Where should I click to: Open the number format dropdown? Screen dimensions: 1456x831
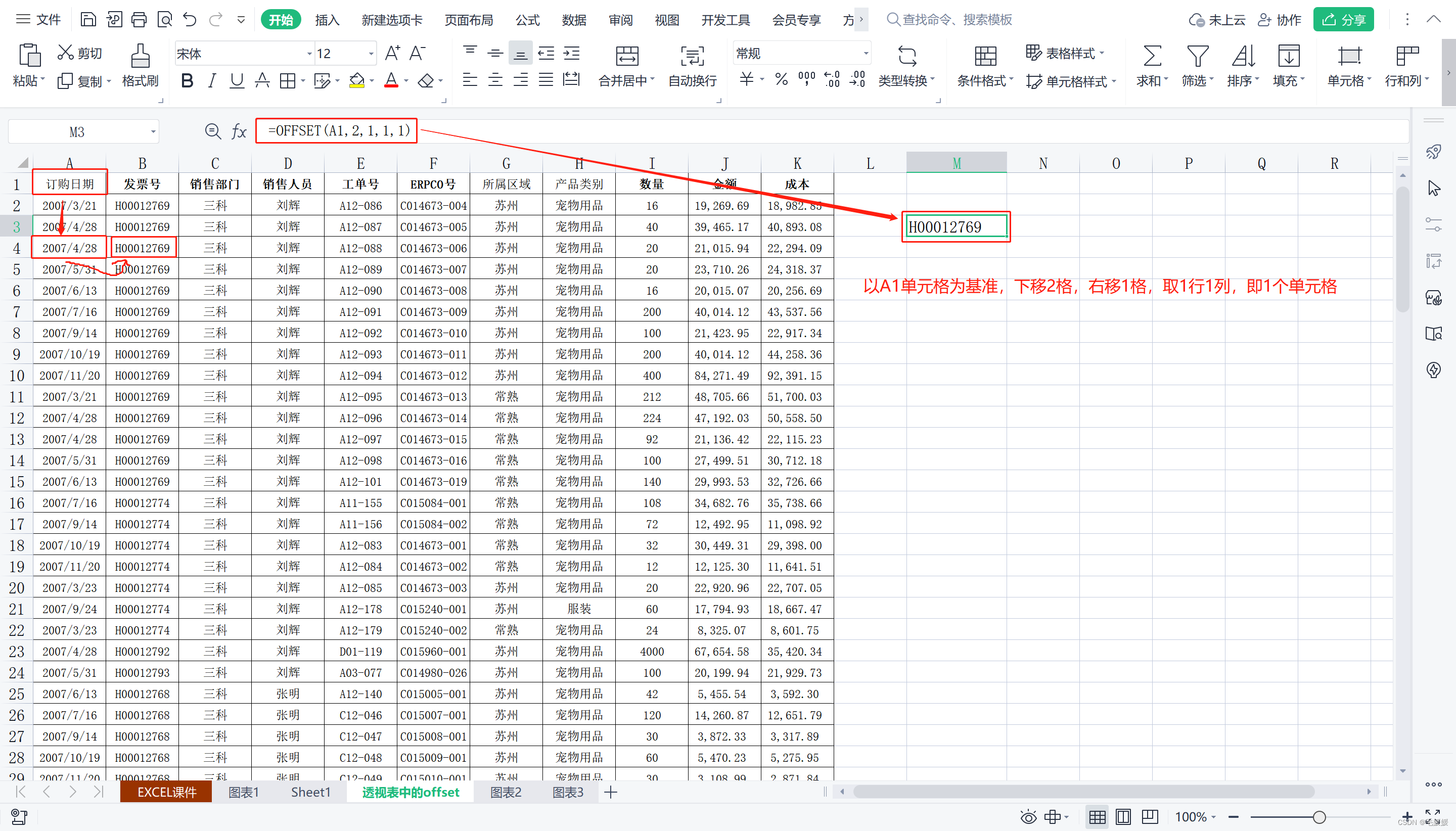(866, 53)
